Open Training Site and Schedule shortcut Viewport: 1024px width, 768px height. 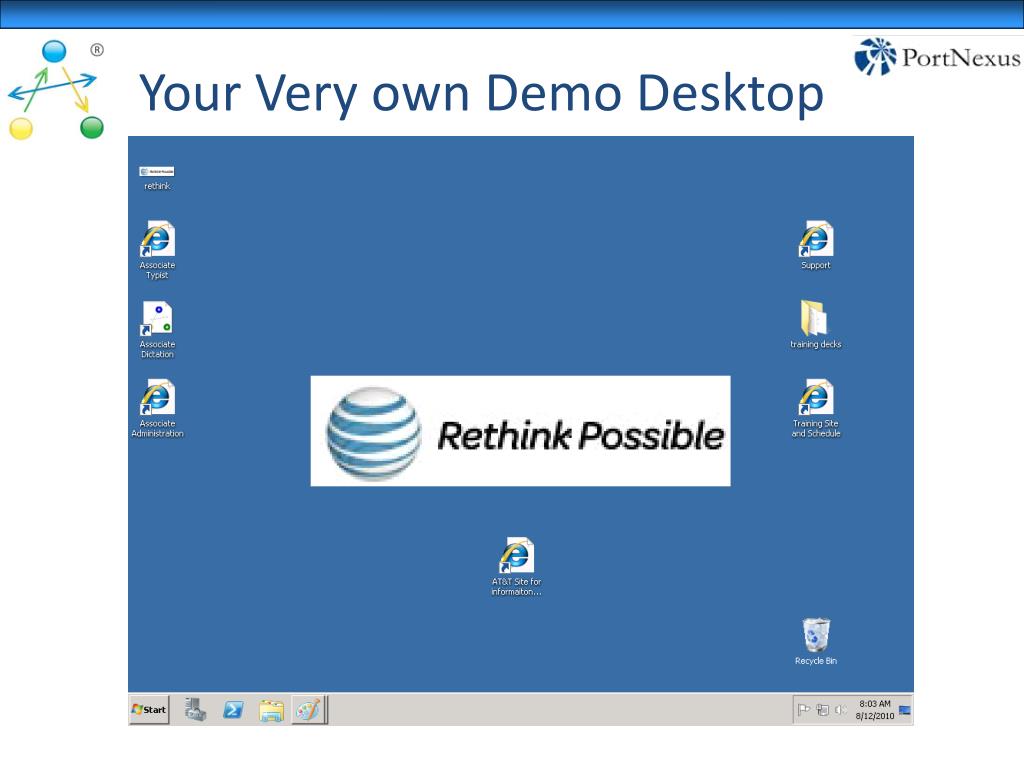click(816, 408)
